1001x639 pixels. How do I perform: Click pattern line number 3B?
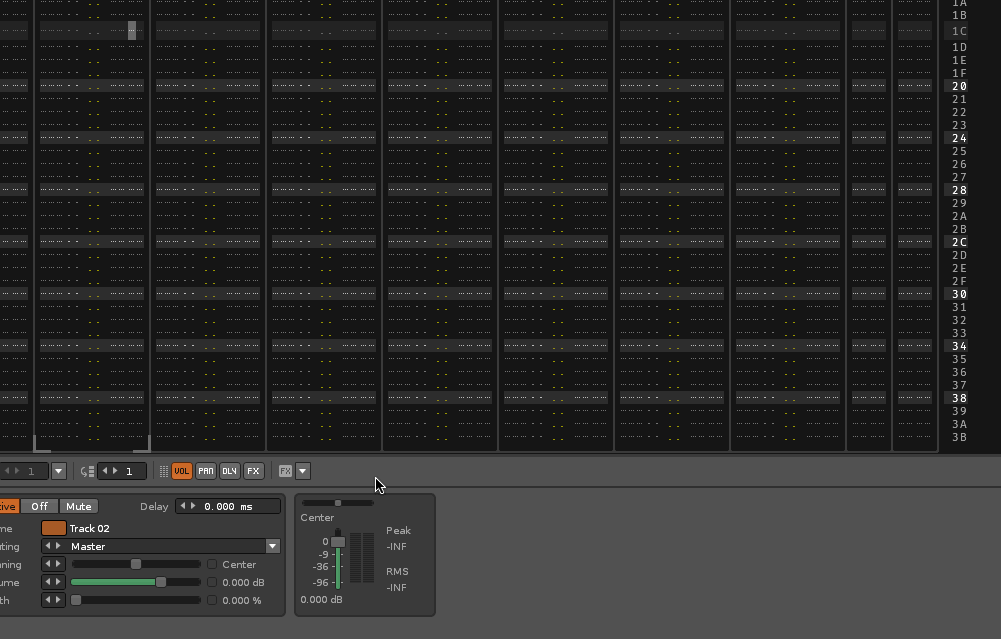tap(960, 437)
